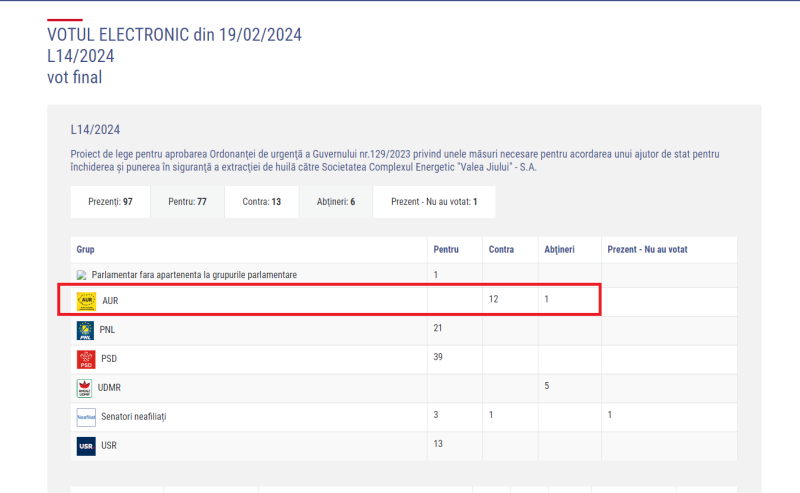Open the Abțineri: 6 tab
Image resolution: width=800 pixels, height=493 pixels.
coord(336,202)
